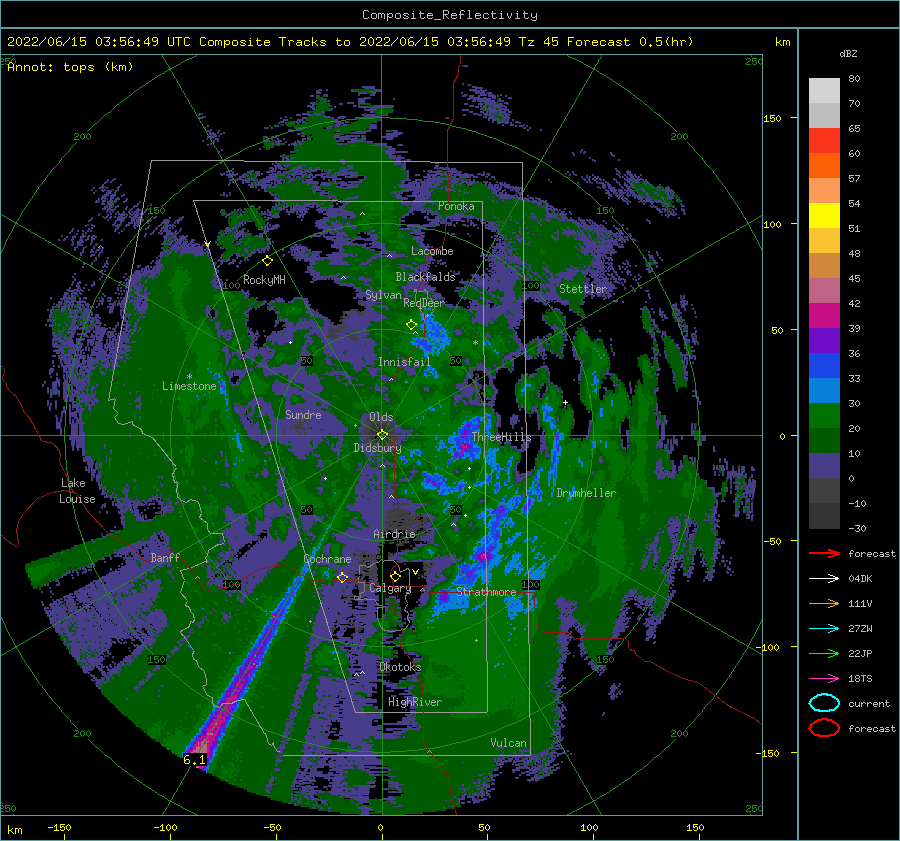This screenshot has height=841, width=900.
Task: Click the Sundre city label
Action: point(303,414)
